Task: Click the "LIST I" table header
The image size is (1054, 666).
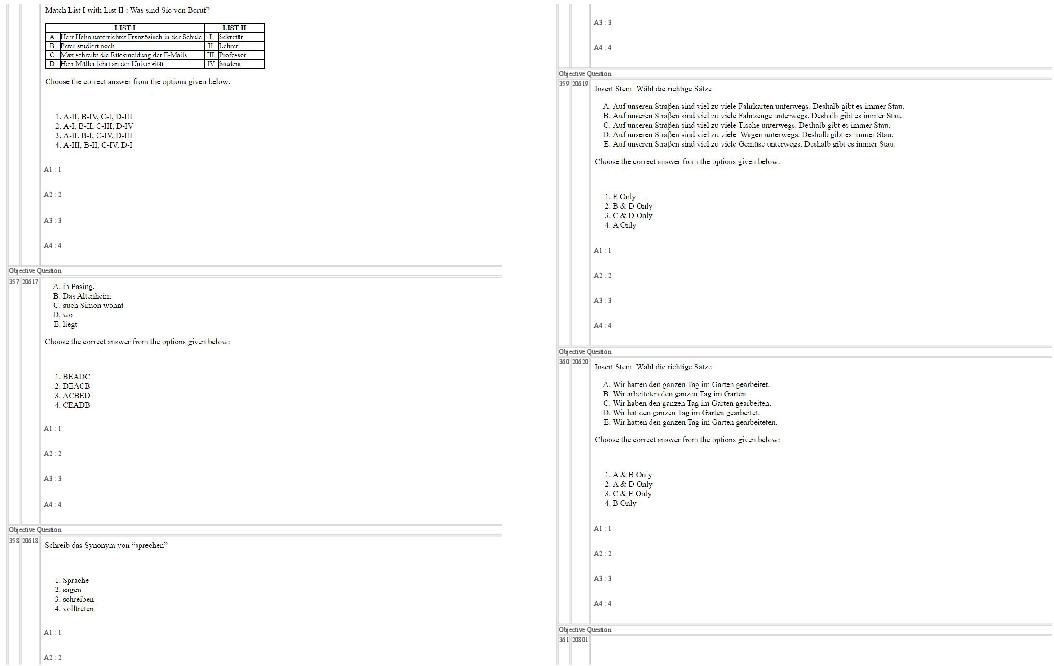Action: coord(125,27)
